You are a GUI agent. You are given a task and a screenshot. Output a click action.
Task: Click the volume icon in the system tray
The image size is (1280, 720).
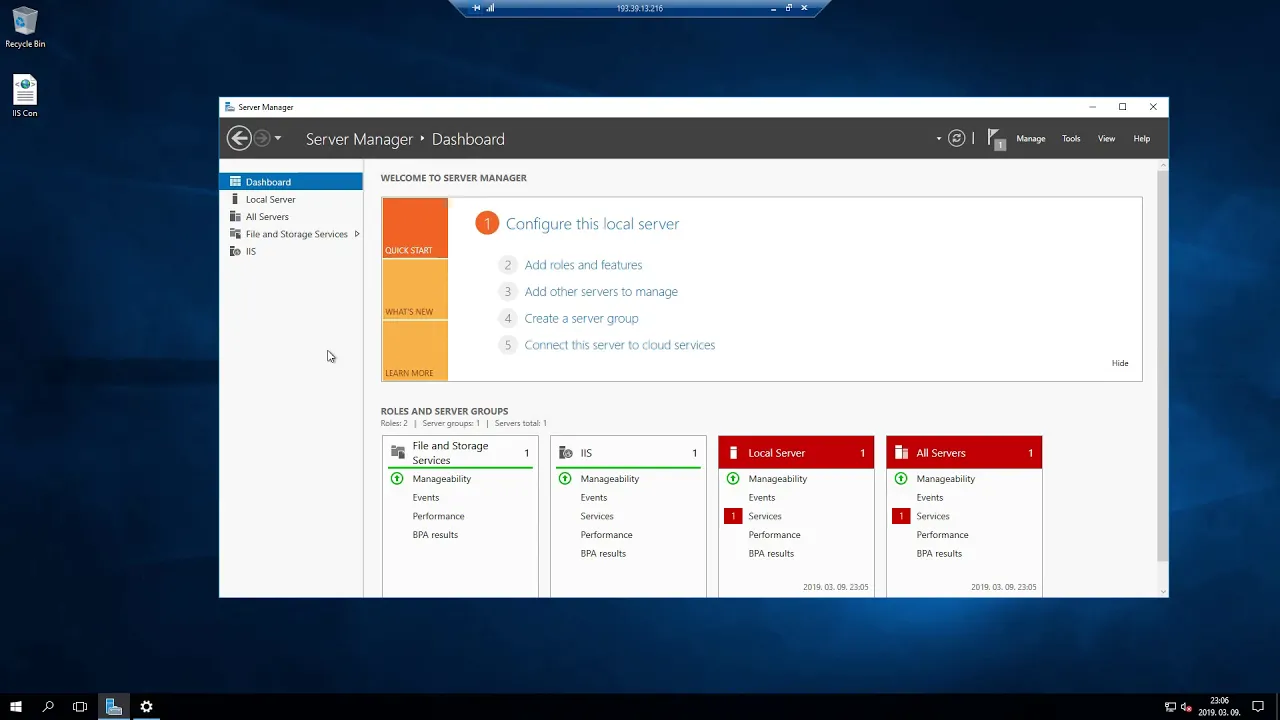tap(1186, 707)
